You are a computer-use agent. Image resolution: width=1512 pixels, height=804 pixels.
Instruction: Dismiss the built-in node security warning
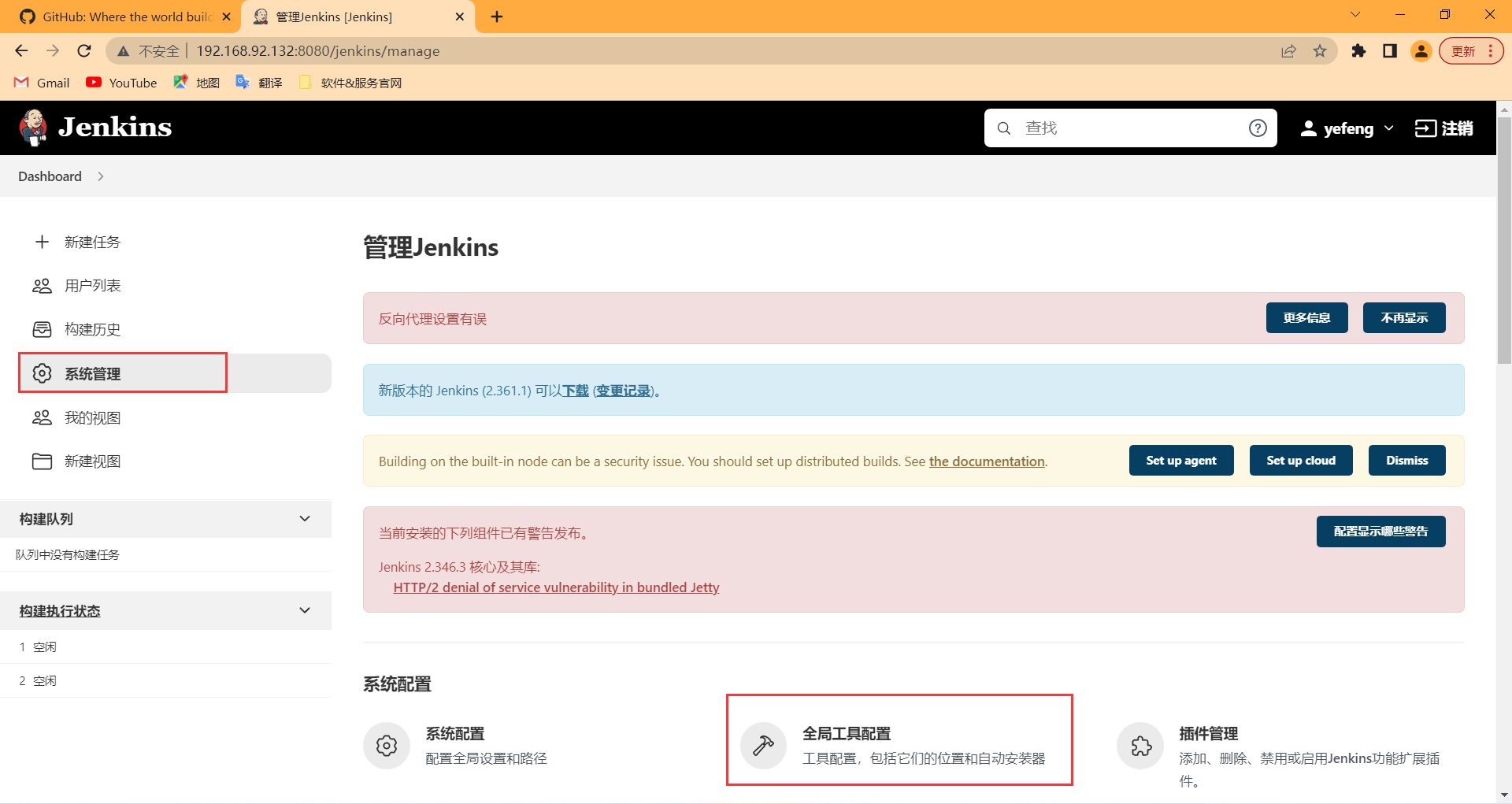[1406, 461]
